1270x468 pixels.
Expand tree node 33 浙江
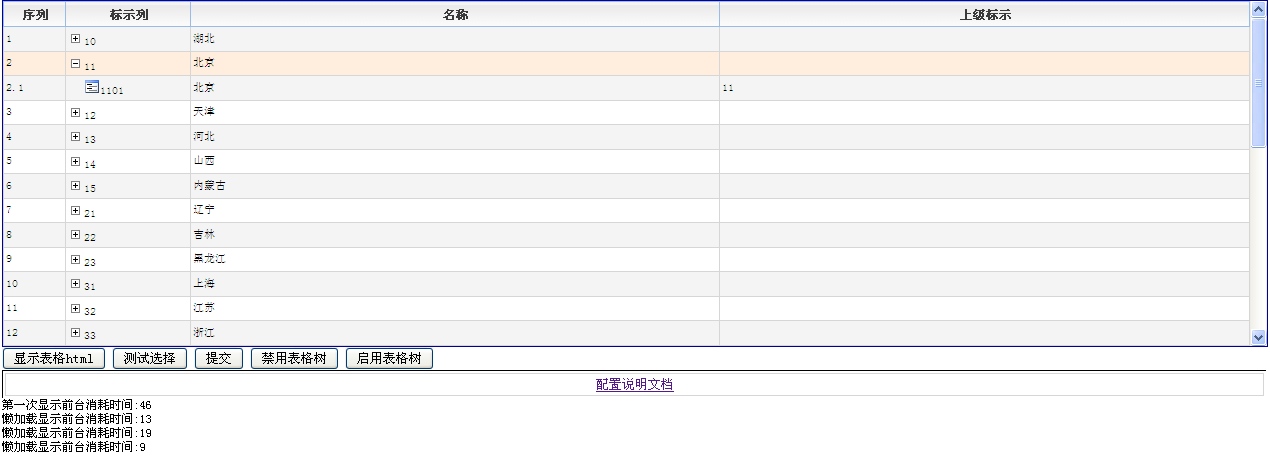[76, 332]
